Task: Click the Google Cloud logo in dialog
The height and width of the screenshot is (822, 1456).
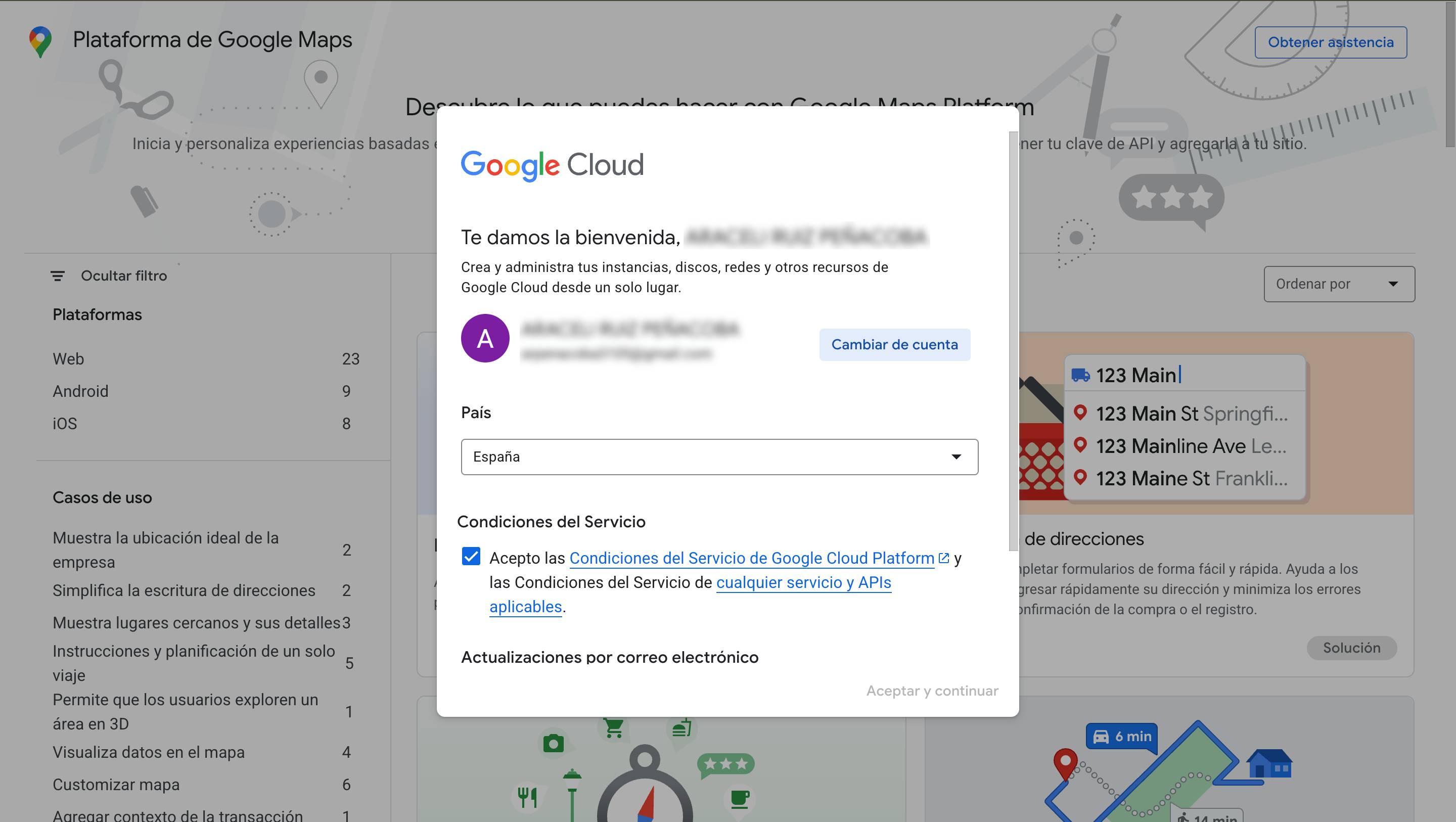Action: 552,165
